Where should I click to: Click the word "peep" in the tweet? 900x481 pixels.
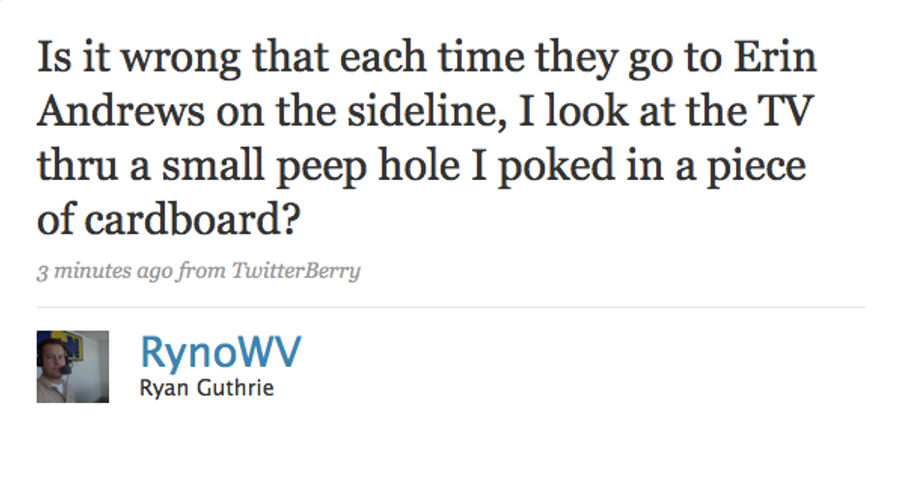coord(321,166)
